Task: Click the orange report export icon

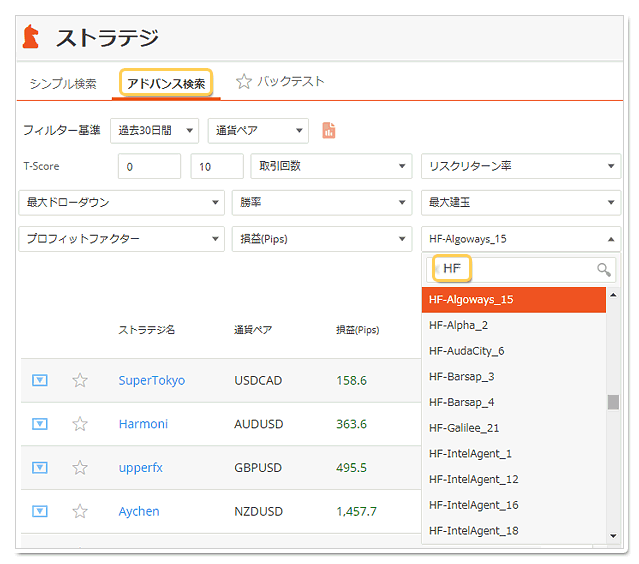Action: (x=329, y=130)
